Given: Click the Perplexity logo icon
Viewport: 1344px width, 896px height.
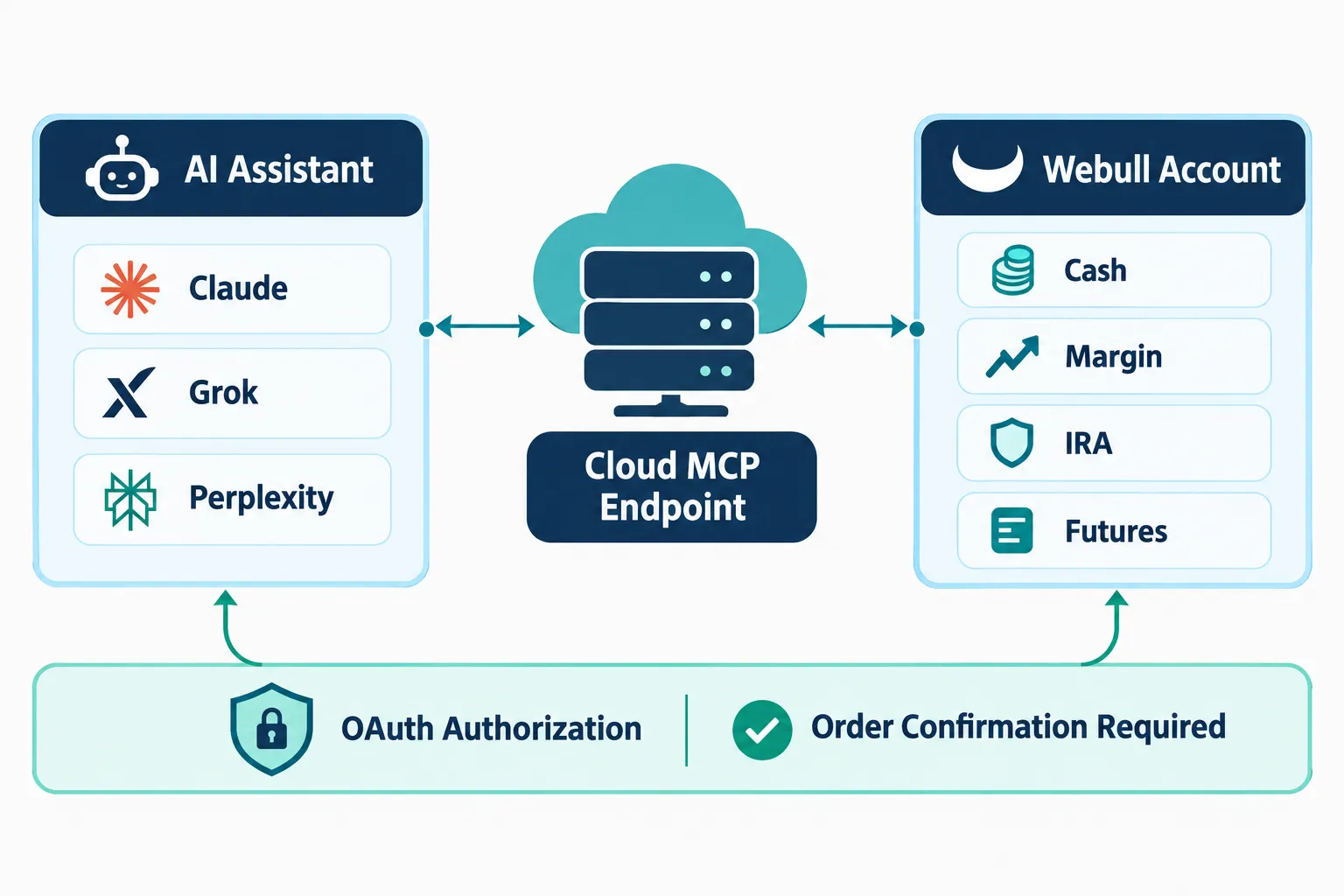Looking at the screenshot, I should (x=130, y=500).
